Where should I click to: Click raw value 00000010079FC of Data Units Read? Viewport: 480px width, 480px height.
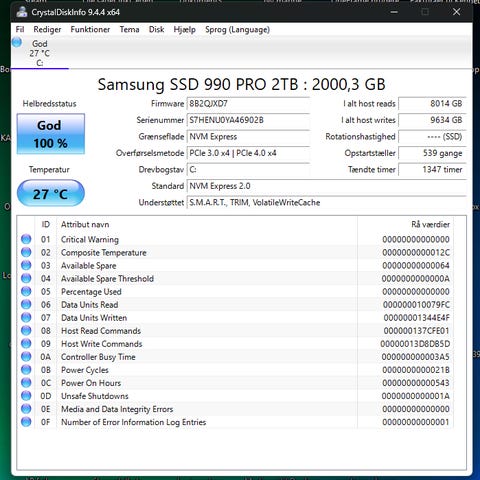point(416,305)
